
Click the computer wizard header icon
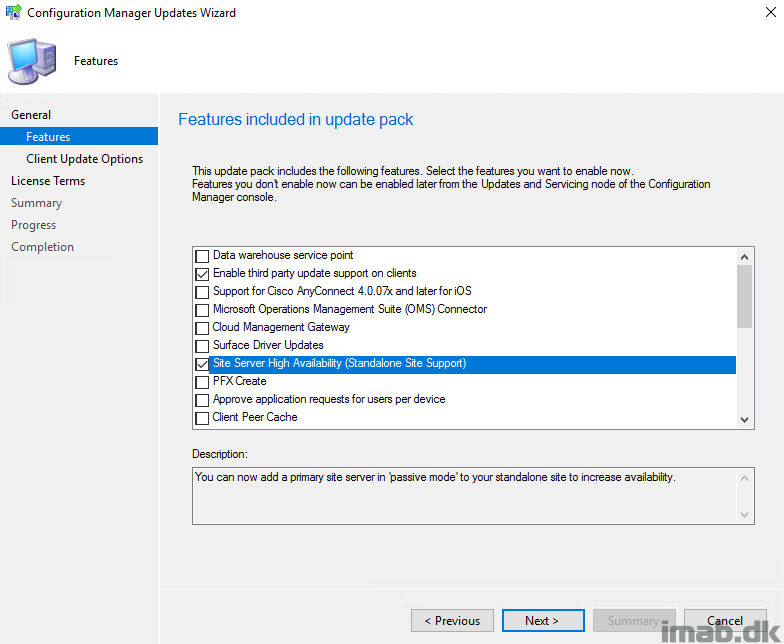pos(32,62)
